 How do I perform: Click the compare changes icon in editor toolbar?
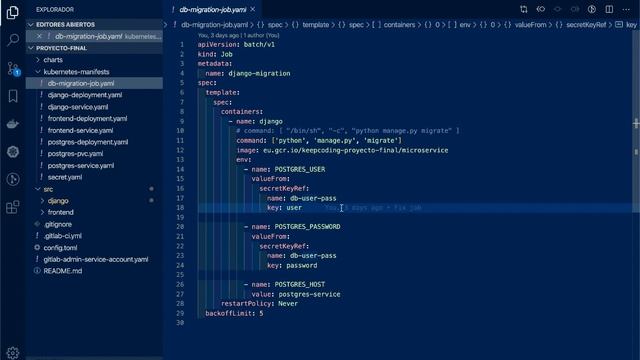coord(524,9)
